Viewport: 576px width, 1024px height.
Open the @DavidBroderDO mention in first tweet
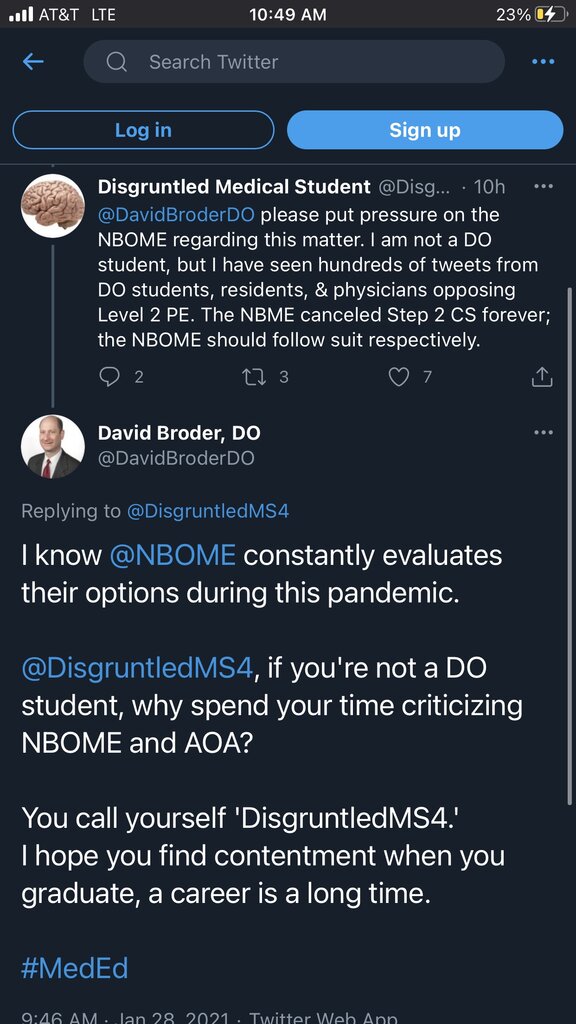tap(177, 215)
